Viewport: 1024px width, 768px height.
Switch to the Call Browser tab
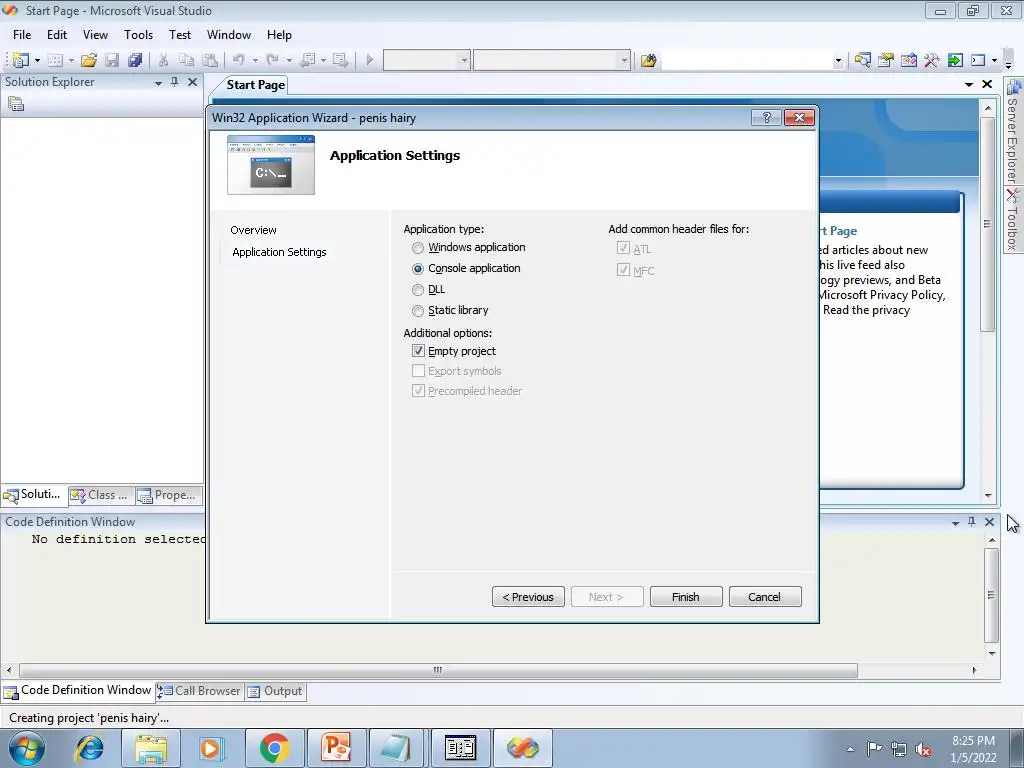[200, 691]
